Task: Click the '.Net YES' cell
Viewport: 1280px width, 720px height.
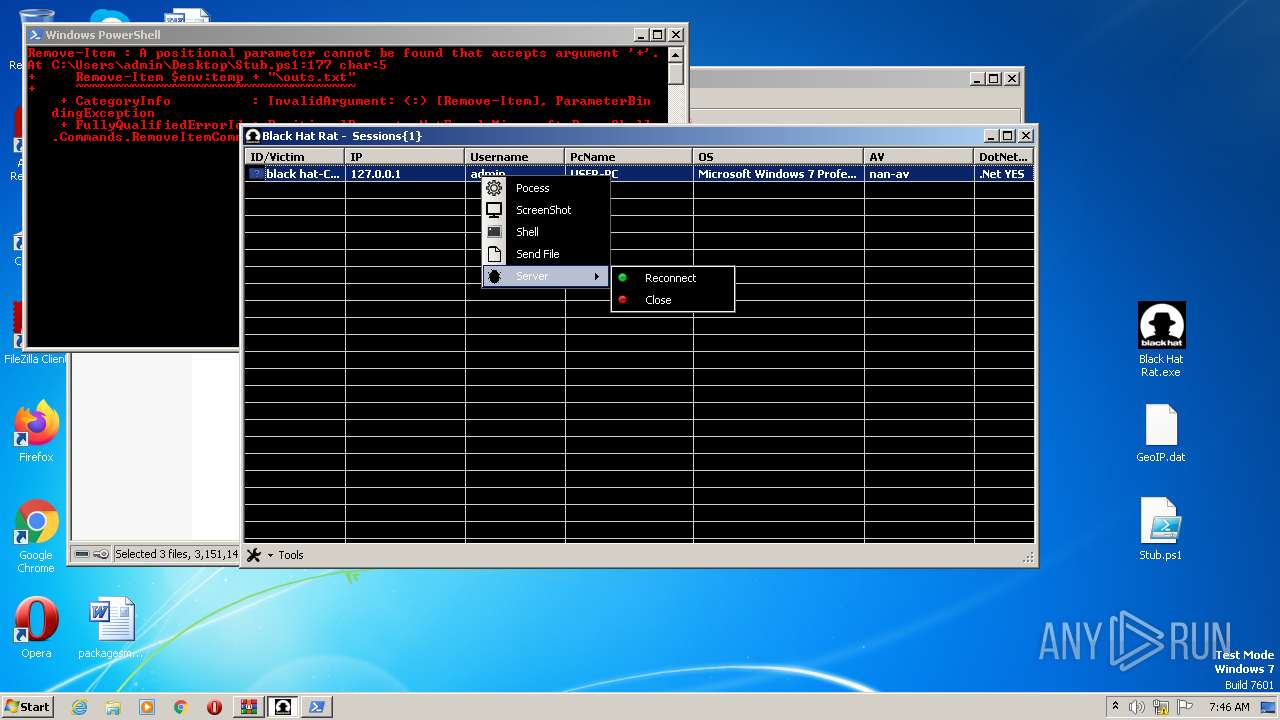Action: (x=1004, y=174)
